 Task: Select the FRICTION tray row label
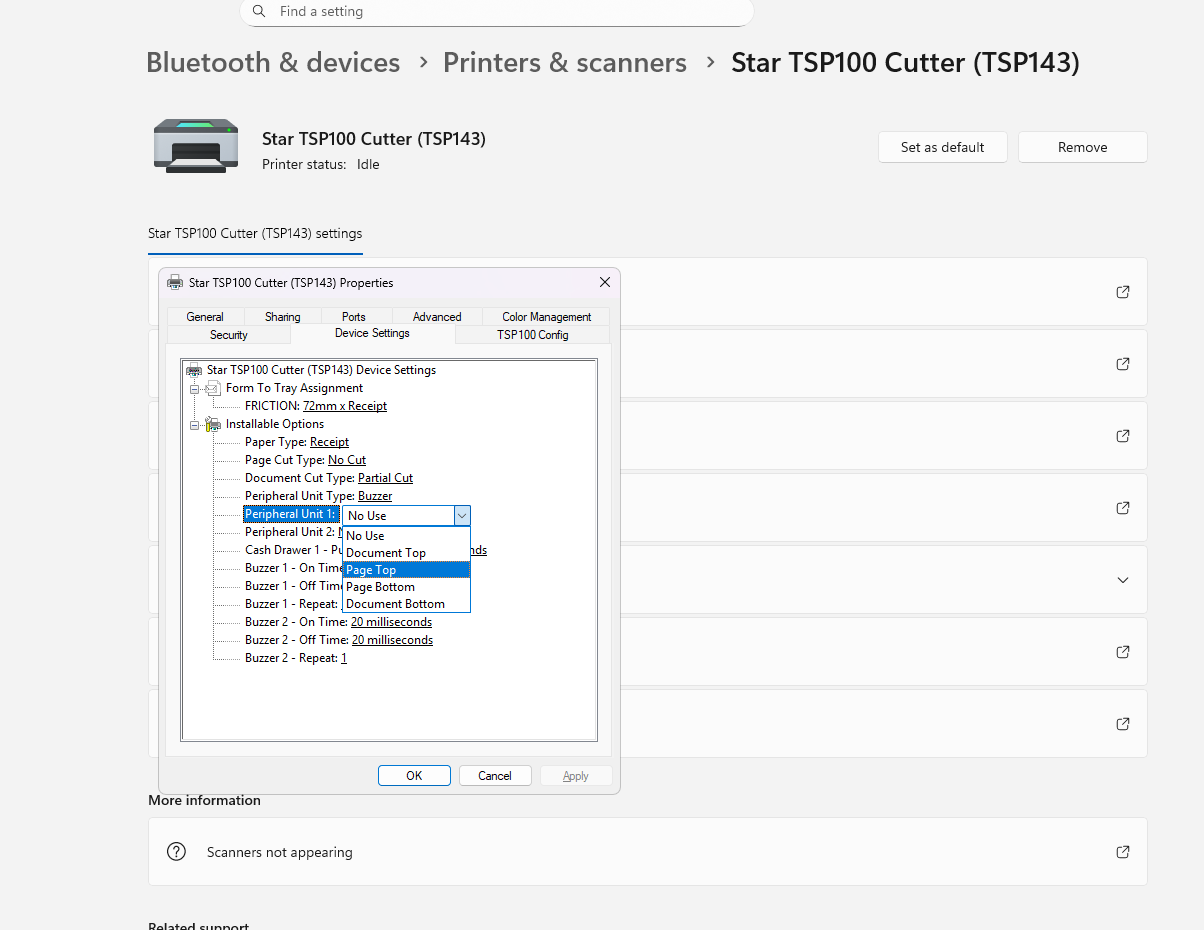pyautogui.click(x=272, y=406)
